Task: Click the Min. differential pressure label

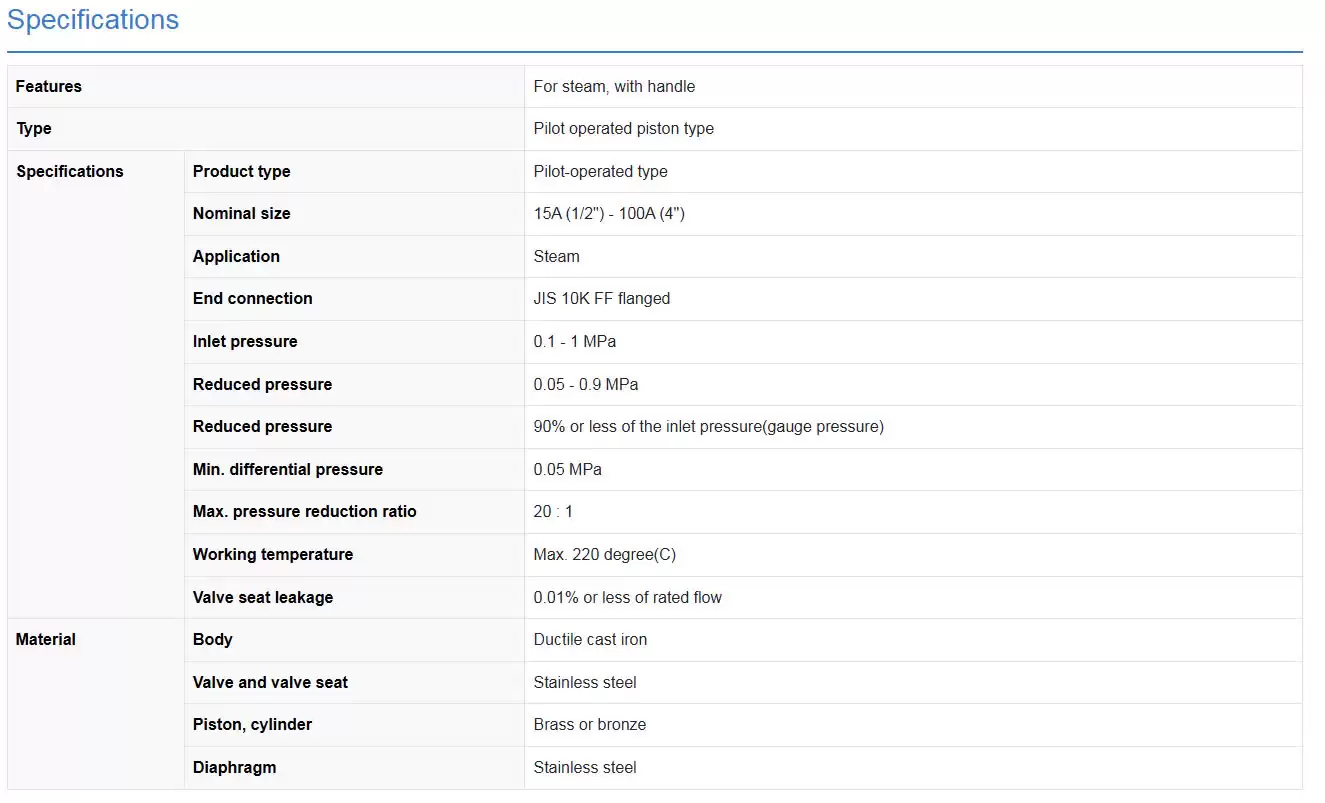Action: pyautogui.click(x=288, y=470)
